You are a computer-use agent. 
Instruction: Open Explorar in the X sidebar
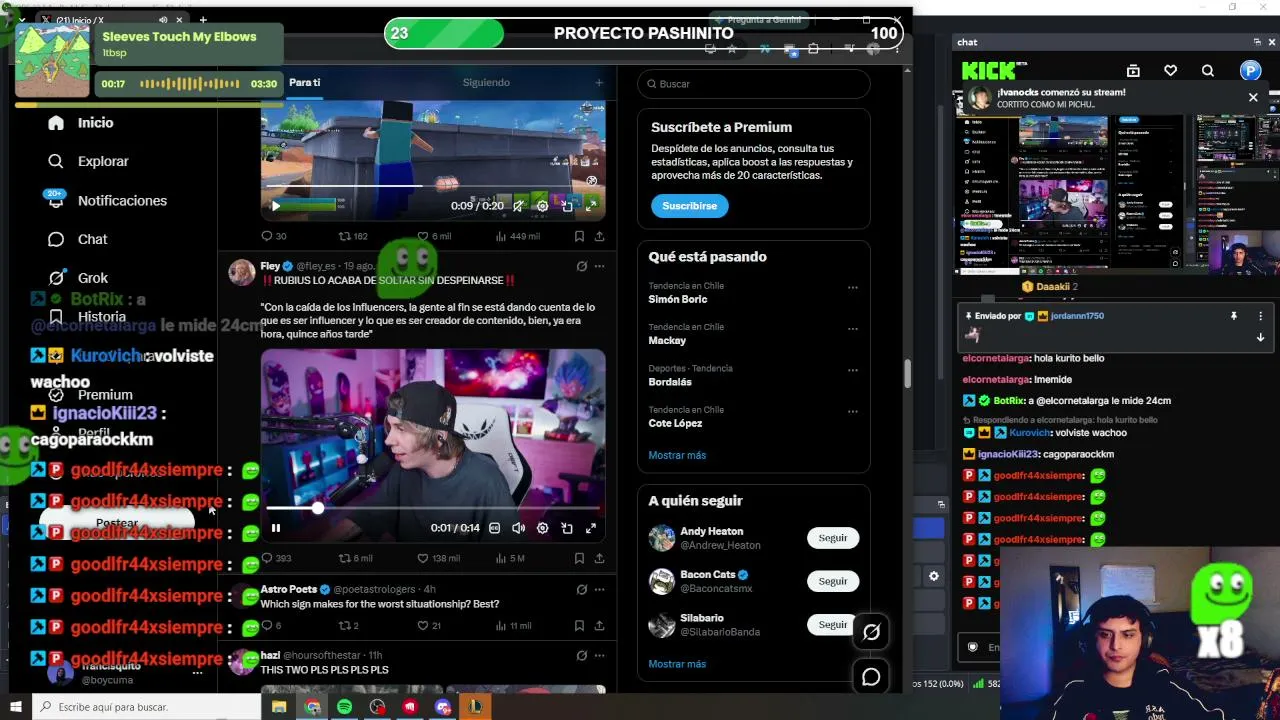pyautogui.click(x=88, y=161)
